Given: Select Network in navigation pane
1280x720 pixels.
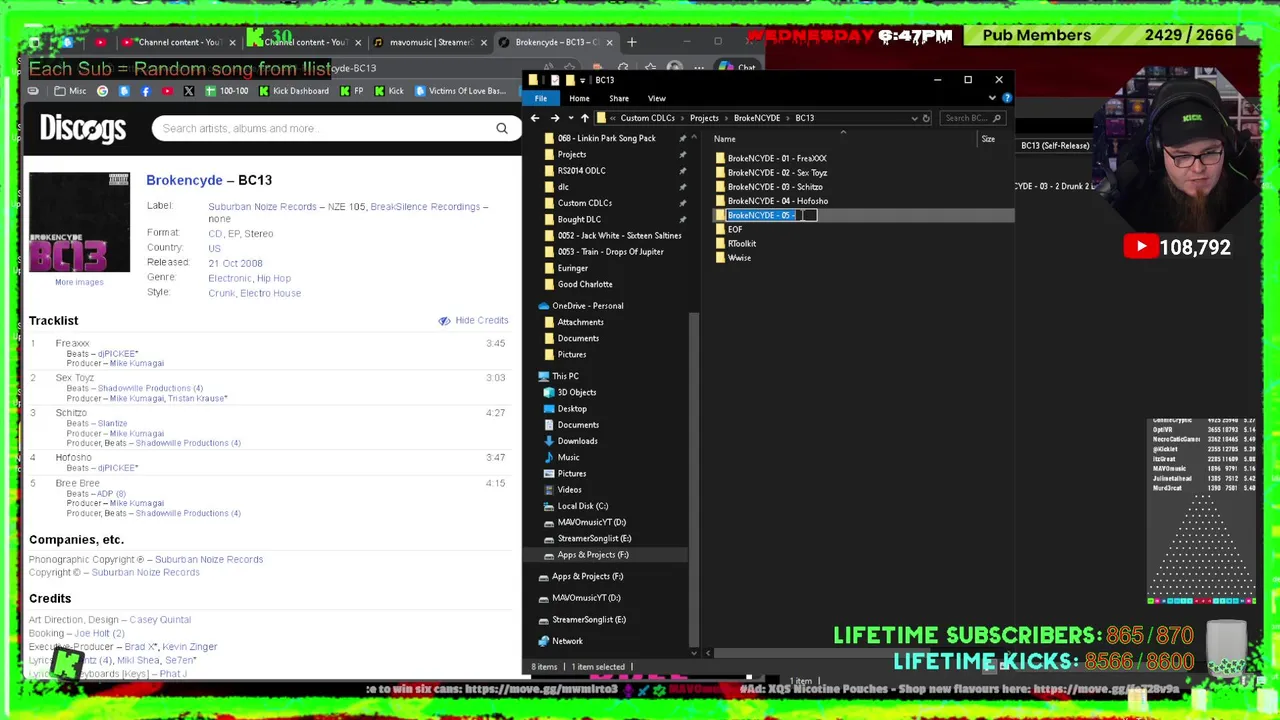Looking at the screenshot, I should pos(567,642).
